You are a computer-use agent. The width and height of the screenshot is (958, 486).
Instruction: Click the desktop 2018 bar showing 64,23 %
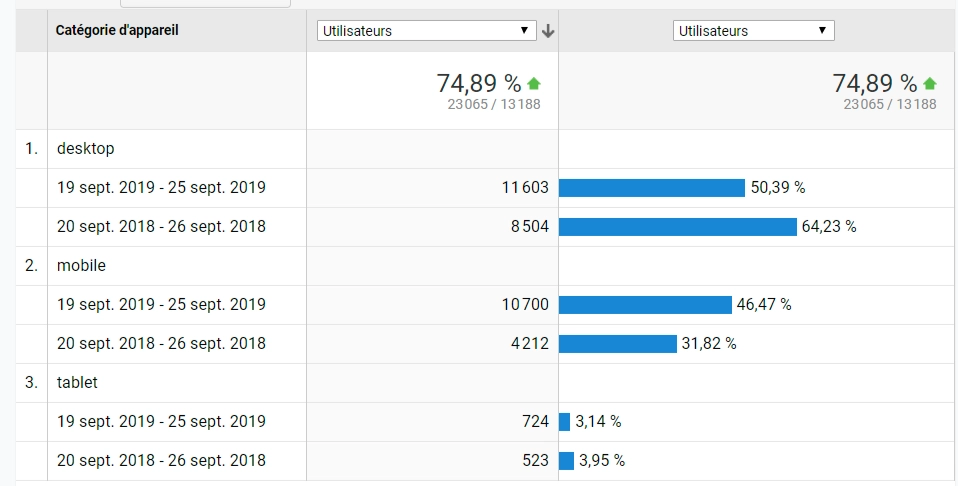[677, 226]
